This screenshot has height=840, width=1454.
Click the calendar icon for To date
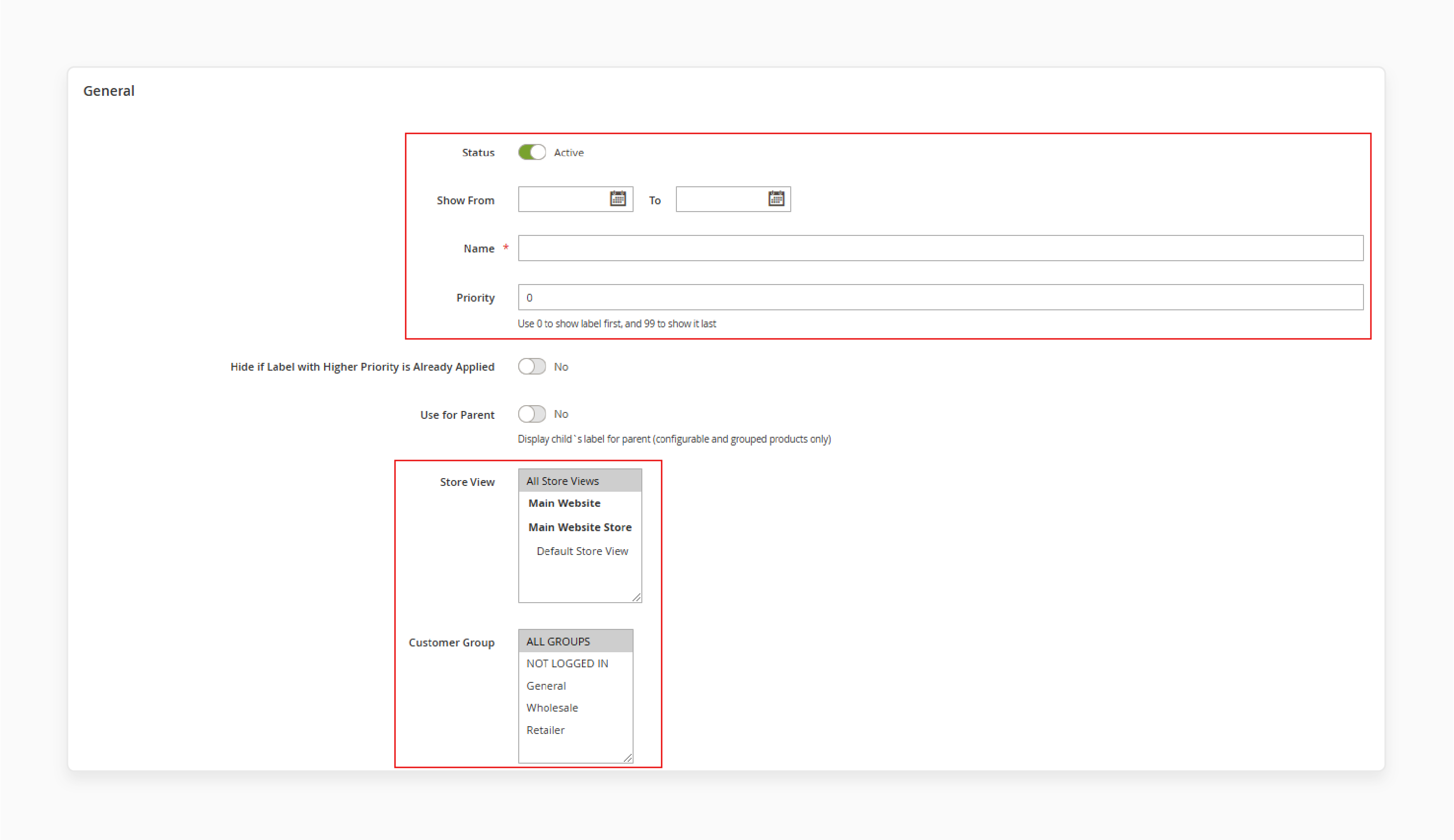pyautogui.click(x=776, y=199)
